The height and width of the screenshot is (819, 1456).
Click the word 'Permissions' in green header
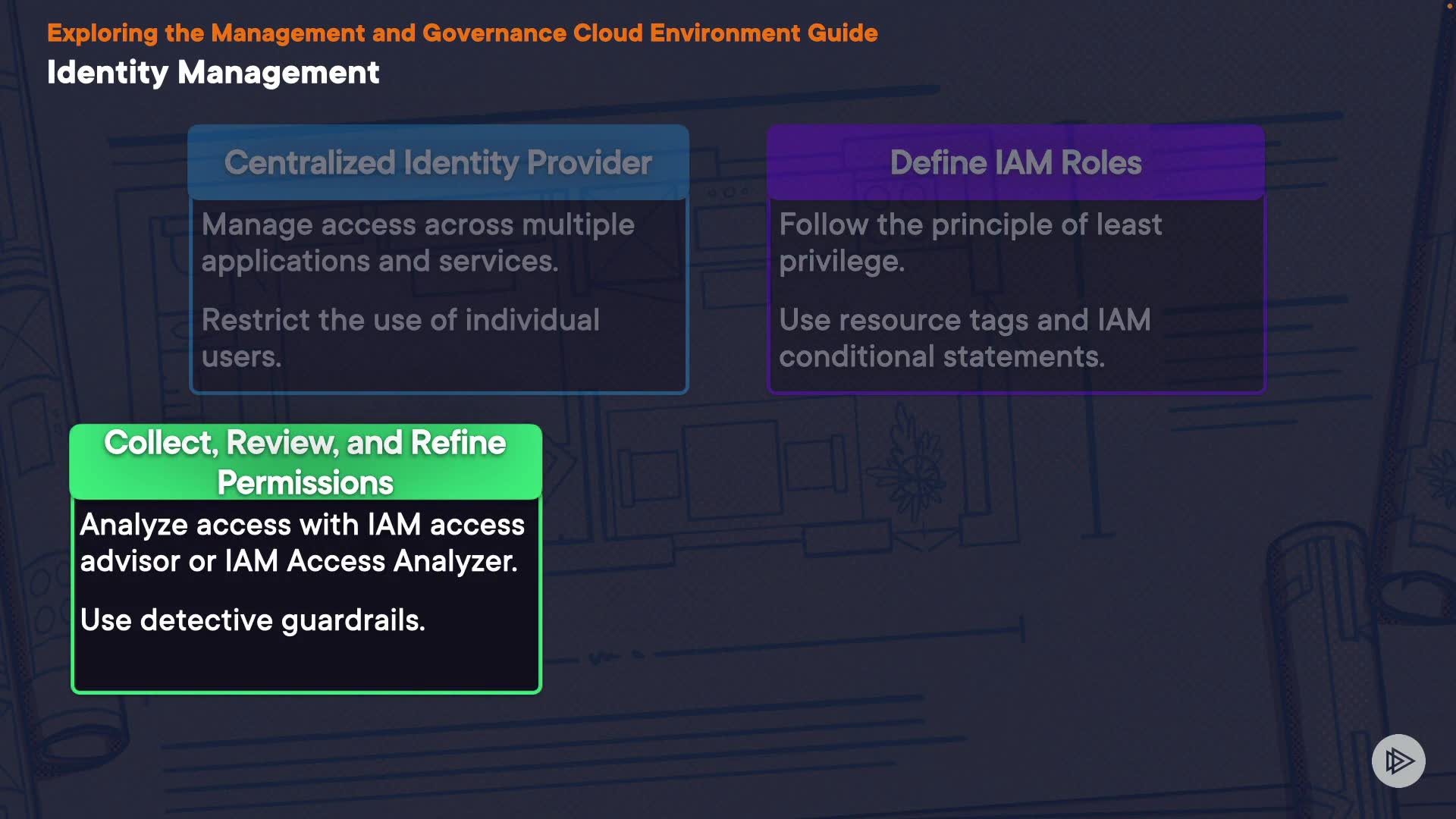tap(305, 483)
